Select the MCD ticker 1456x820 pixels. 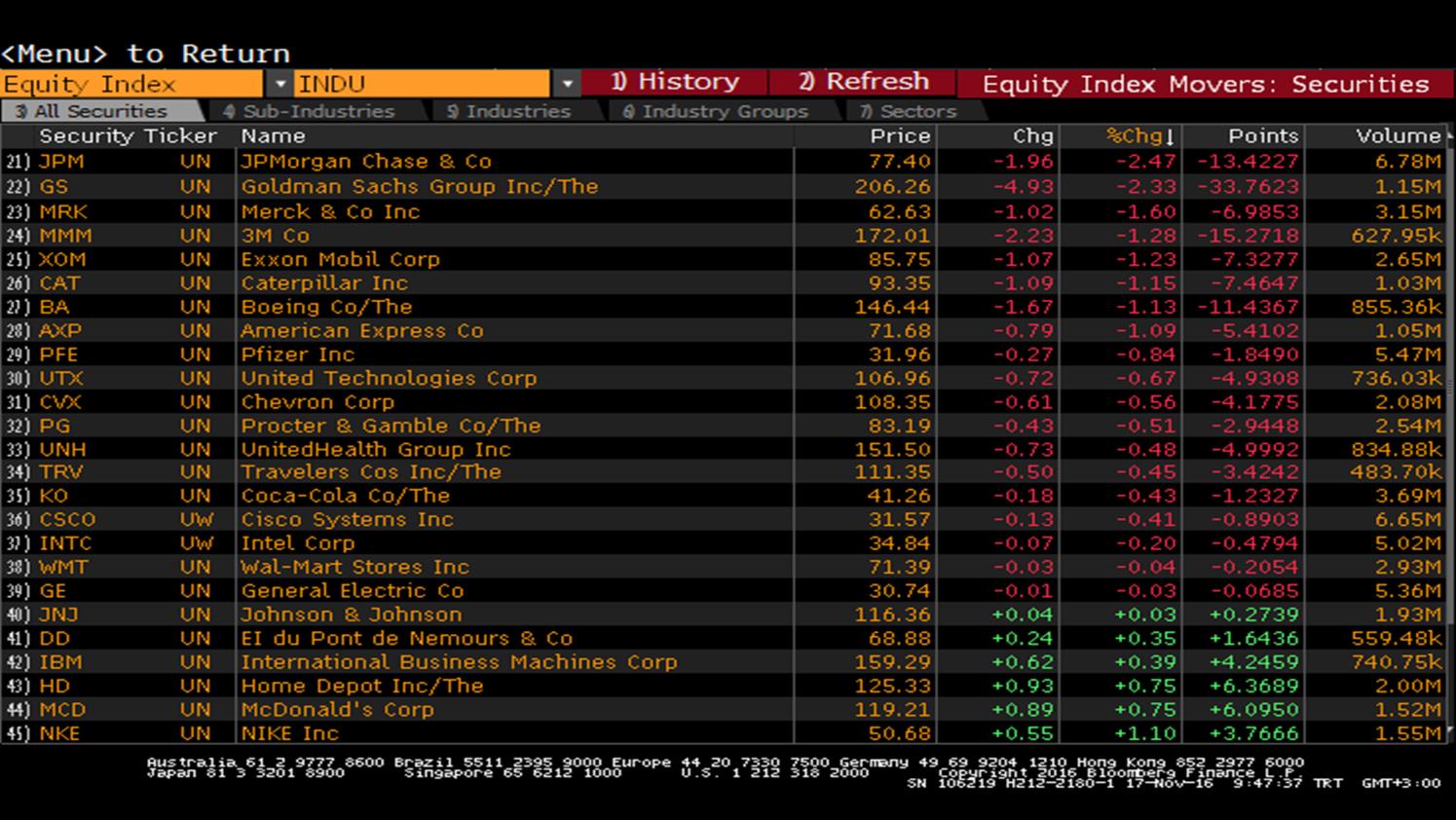pyautogui.click(x=61, y=709)
